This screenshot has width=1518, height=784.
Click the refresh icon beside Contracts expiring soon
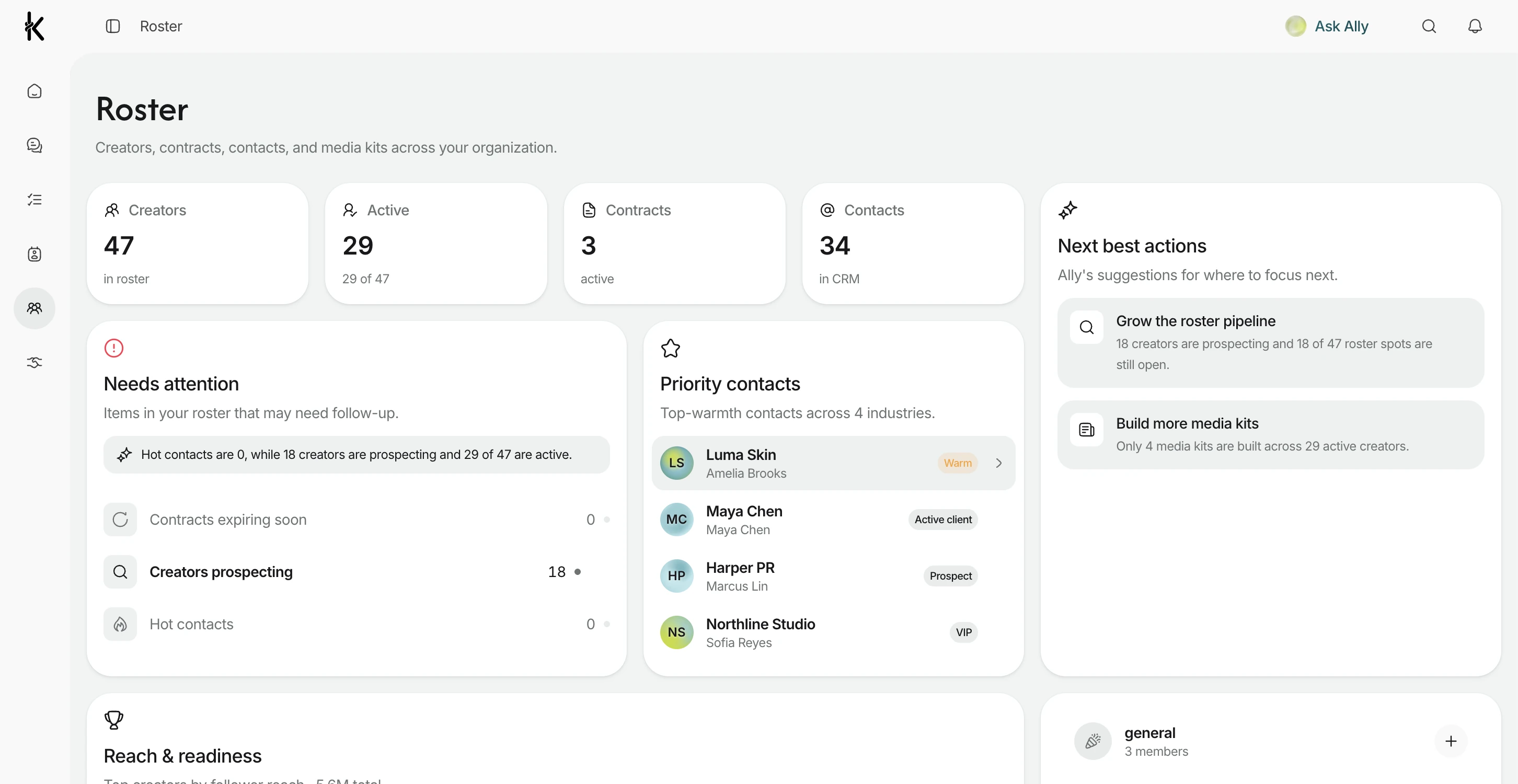pos(120,520)
